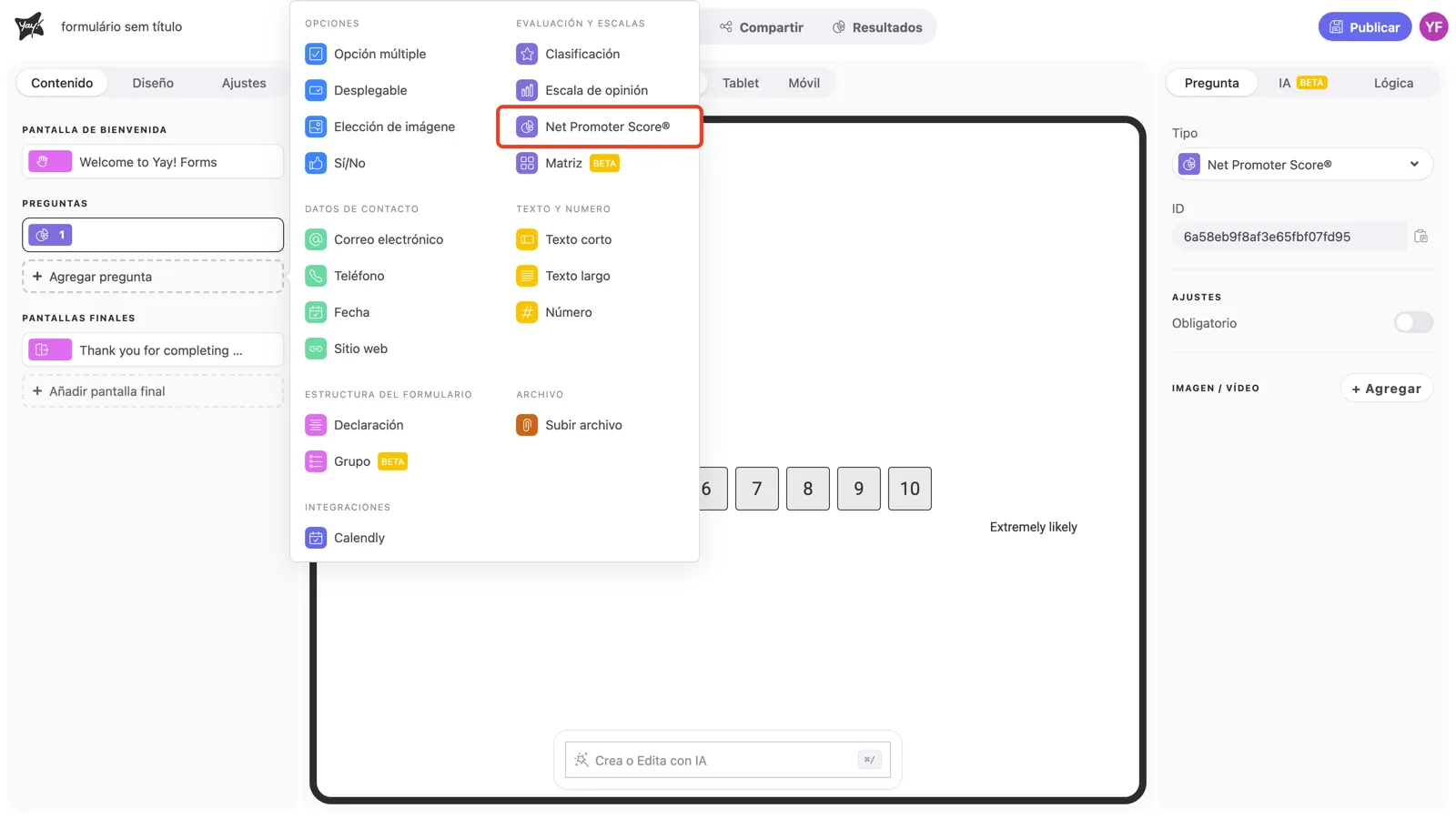
Task: Click the Crea o Edita con IA field
Action: click(x=728, y=760)
